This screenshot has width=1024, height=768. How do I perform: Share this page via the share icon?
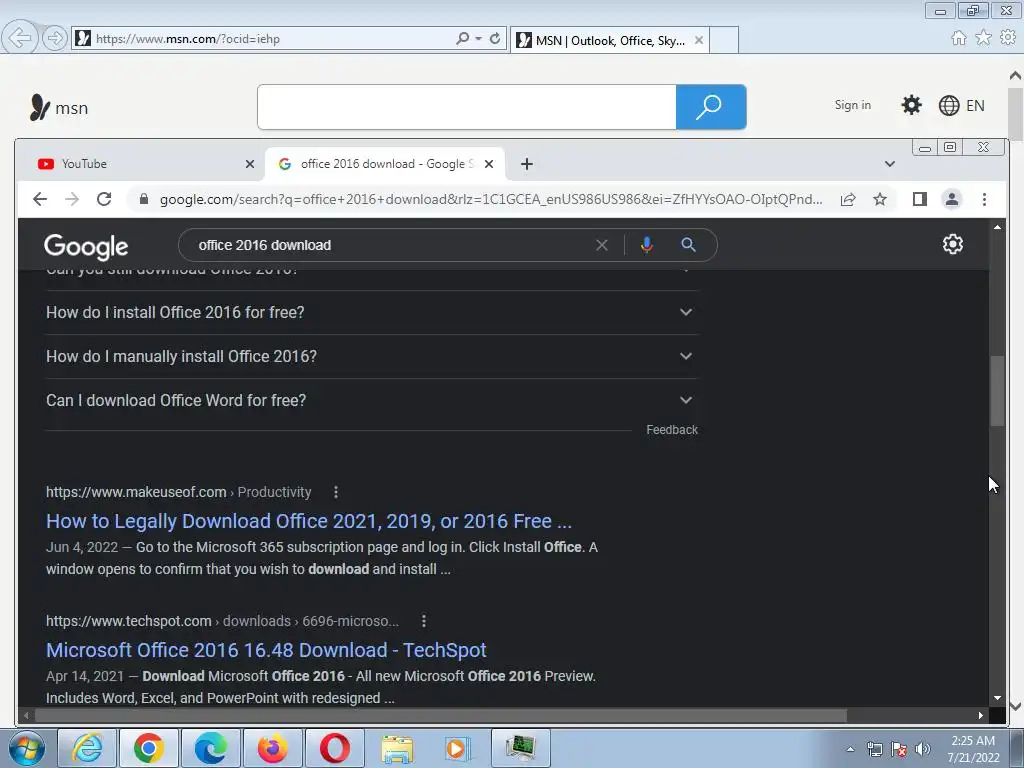point(848,199)
